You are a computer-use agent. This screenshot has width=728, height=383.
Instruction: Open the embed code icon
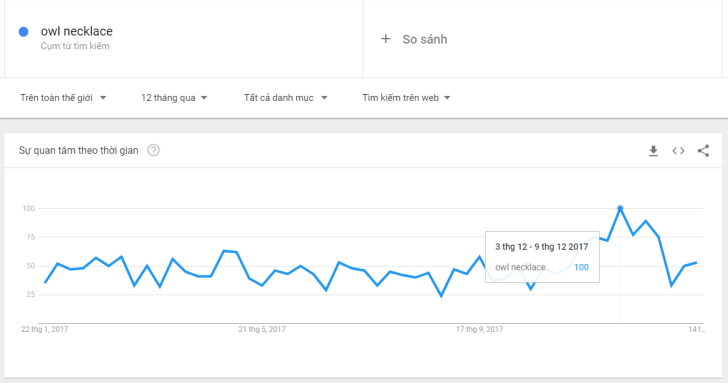pyautogui.click(x=678, y=151)
